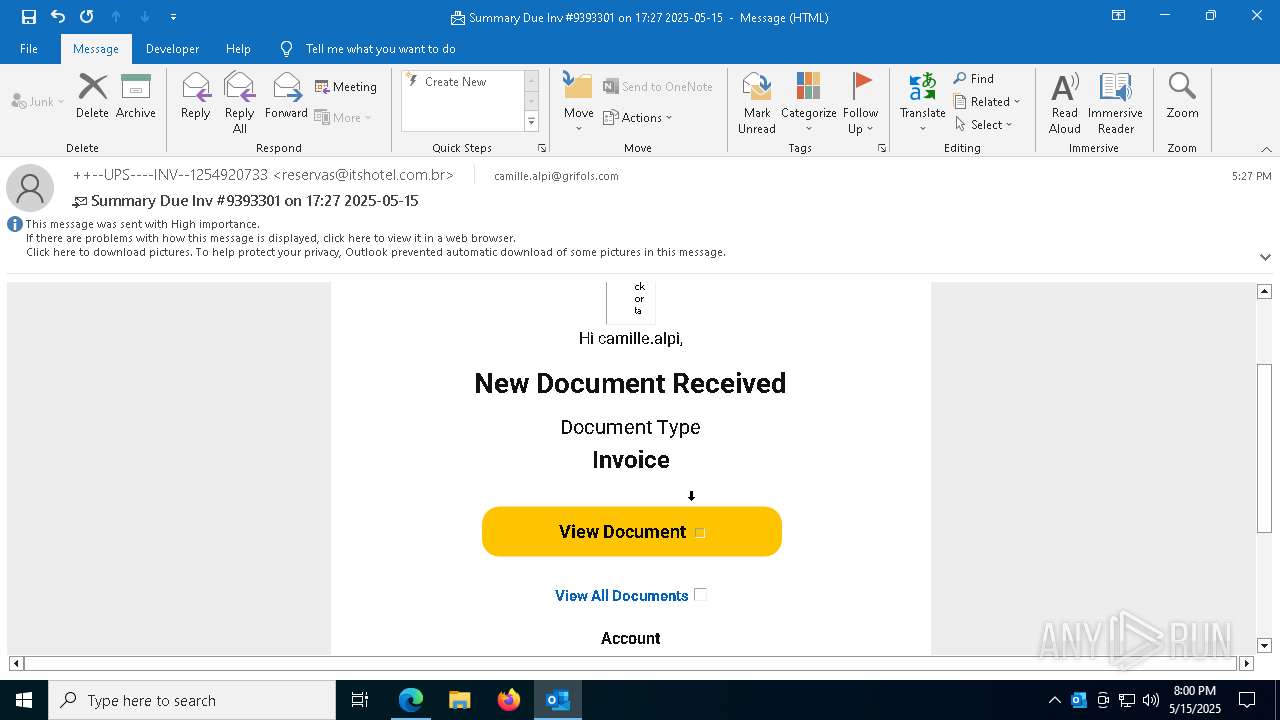Open the Quick Steps dialog launcher
The width and height of the screenshot is (1280, 720).
click(x=542, y=148)
